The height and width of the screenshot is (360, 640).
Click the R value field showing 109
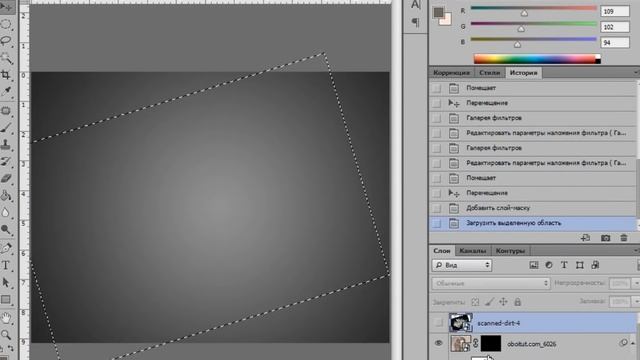(x=615, y=11)
